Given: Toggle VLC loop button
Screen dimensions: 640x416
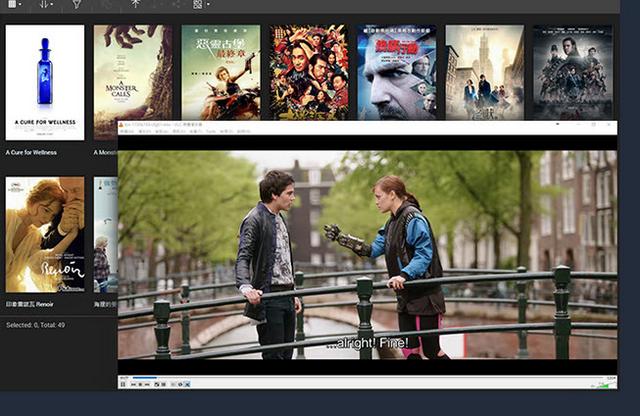Looking at the screenshot, I should (x=180, y=384).
